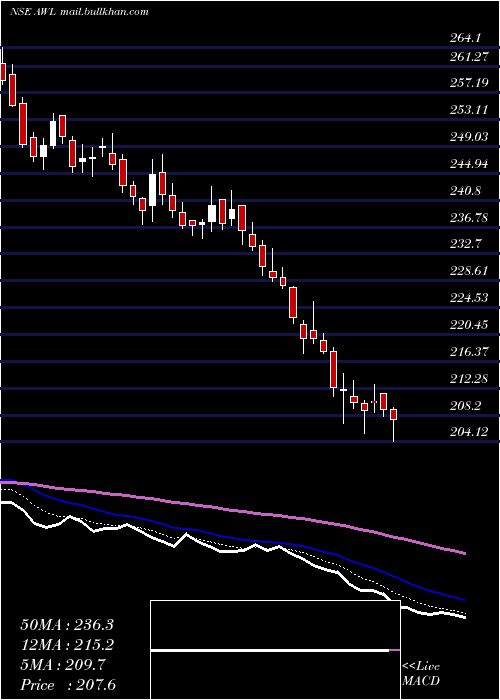The width and height of the screenshot is (500, 700).
Task: Select the 232.7 price level label
Action: [x=466, y=244]
